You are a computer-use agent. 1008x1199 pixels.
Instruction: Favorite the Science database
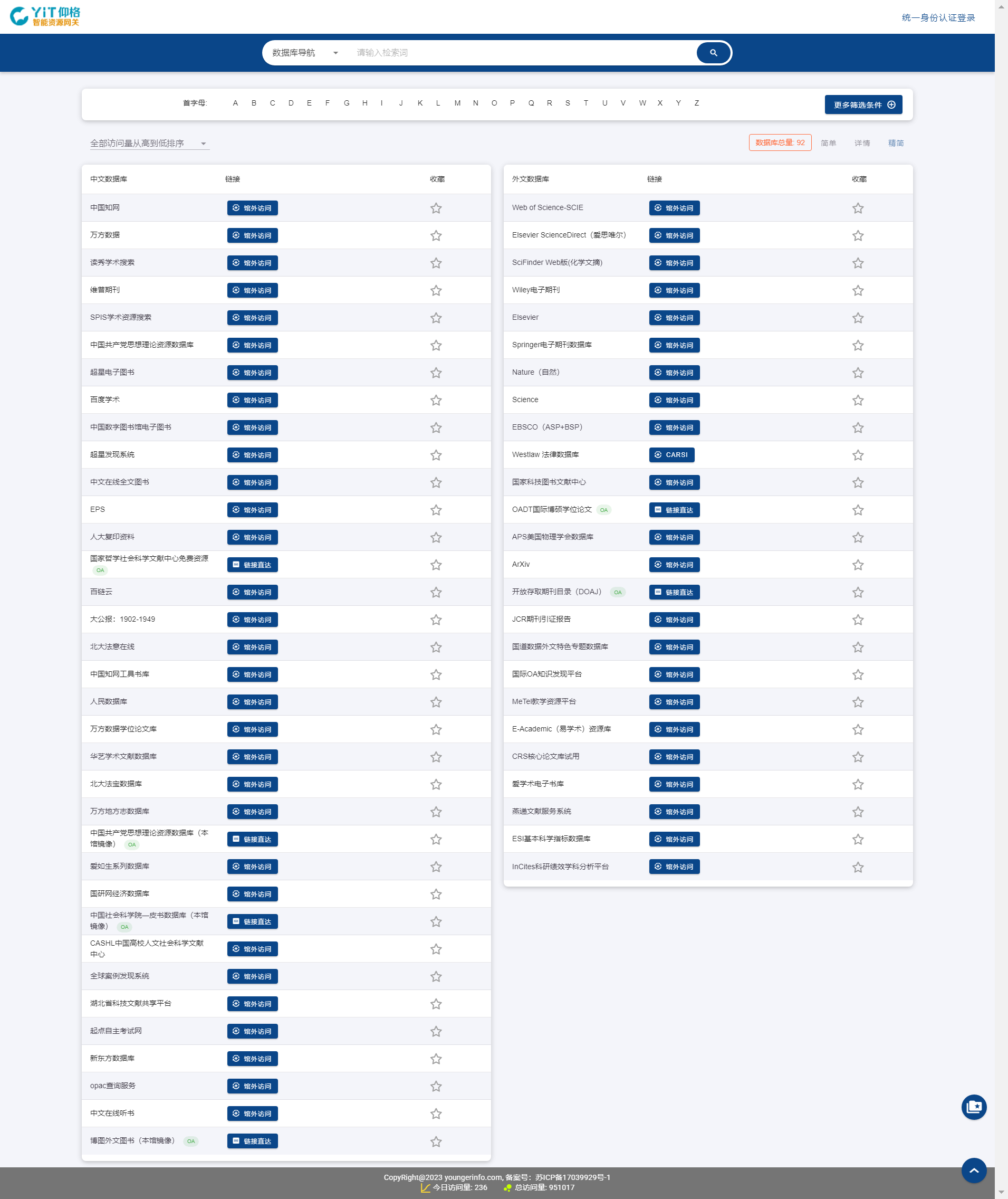click(858, 400)
